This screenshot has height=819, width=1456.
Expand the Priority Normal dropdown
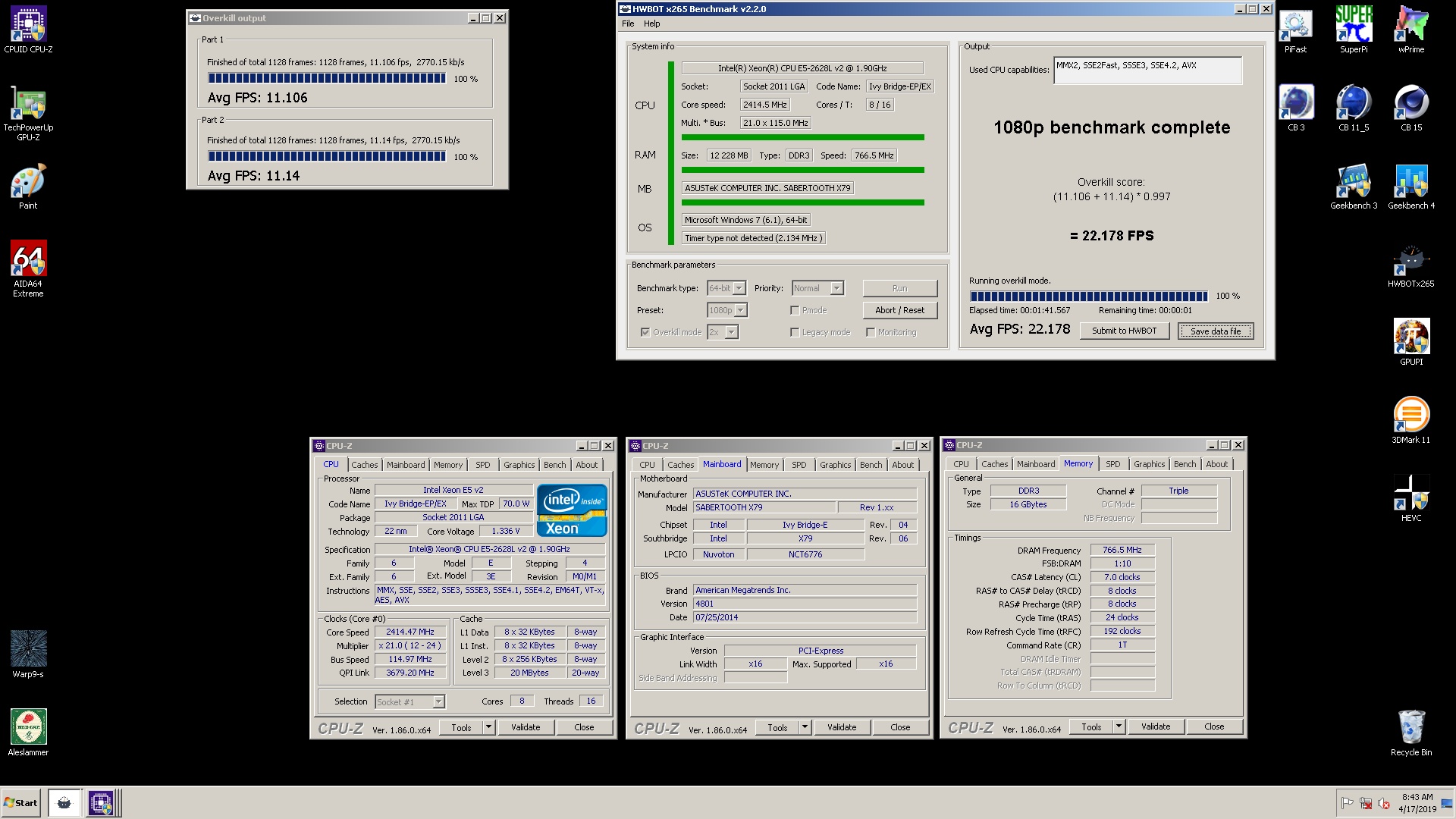pos(836,288)
